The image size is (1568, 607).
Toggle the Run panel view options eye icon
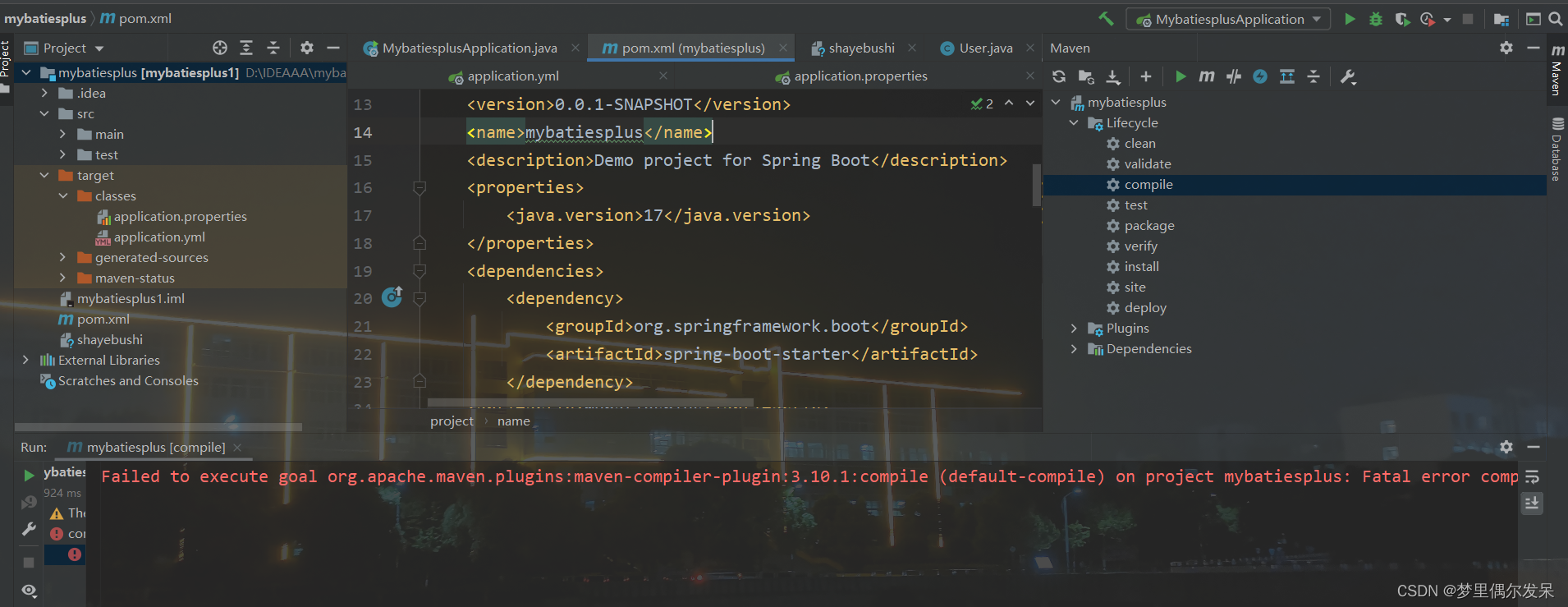tap(29, 590)
